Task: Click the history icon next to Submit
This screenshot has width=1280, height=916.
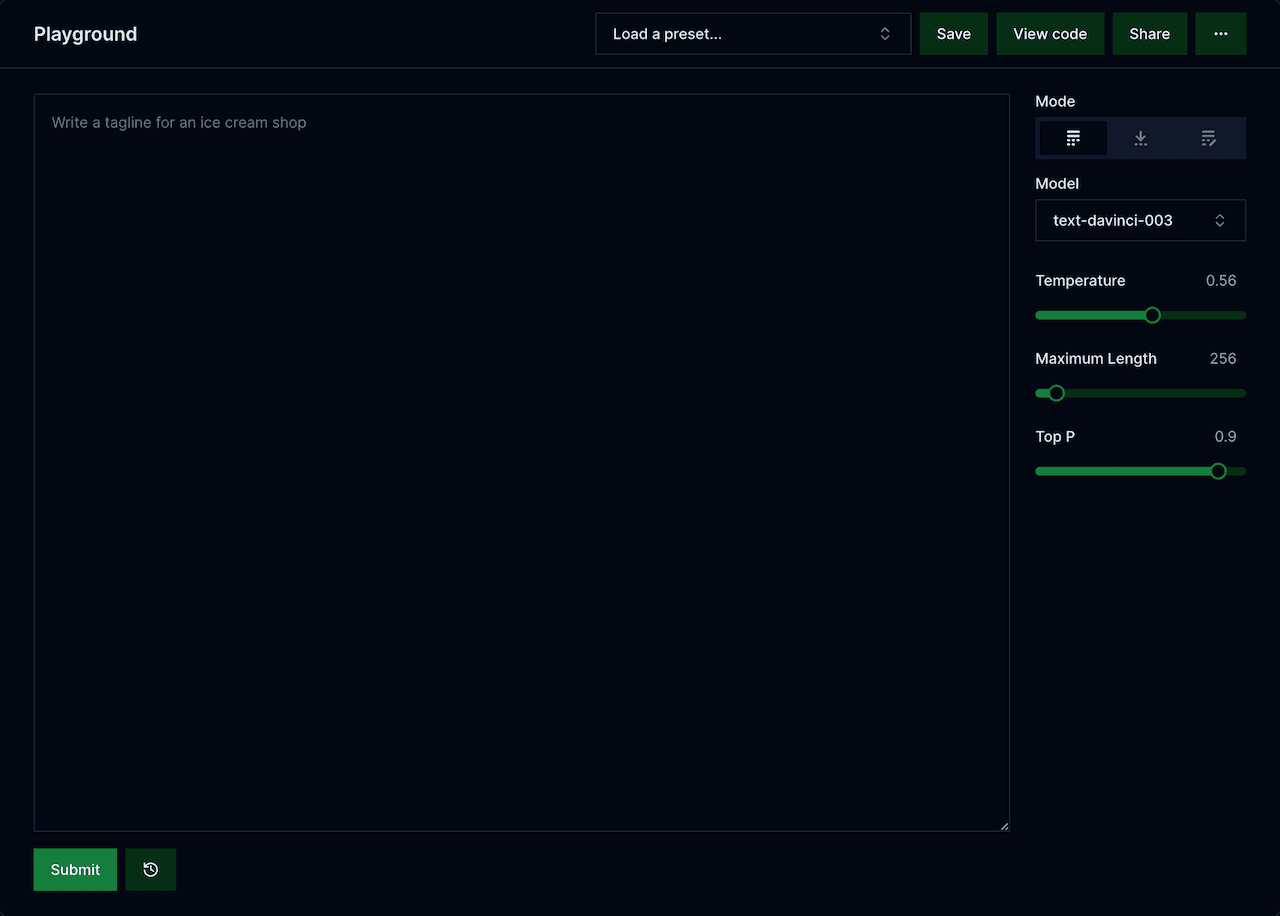Action: click(x=150, y=869)
